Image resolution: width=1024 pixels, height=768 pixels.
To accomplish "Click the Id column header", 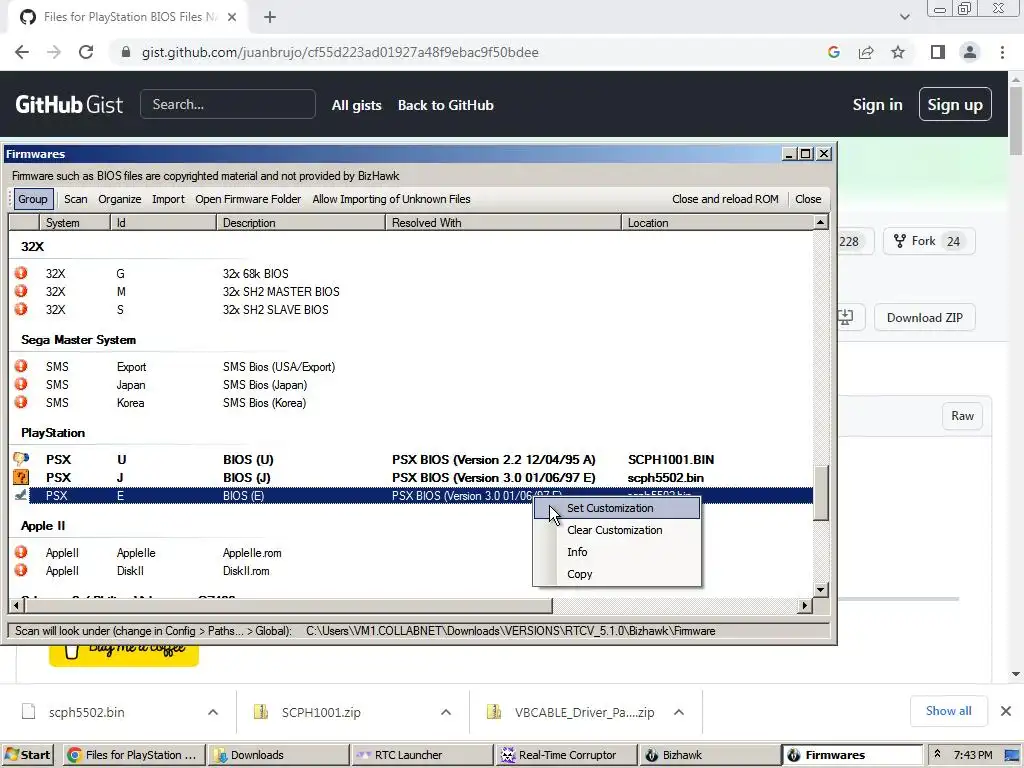I will click(x=163, y=223).
